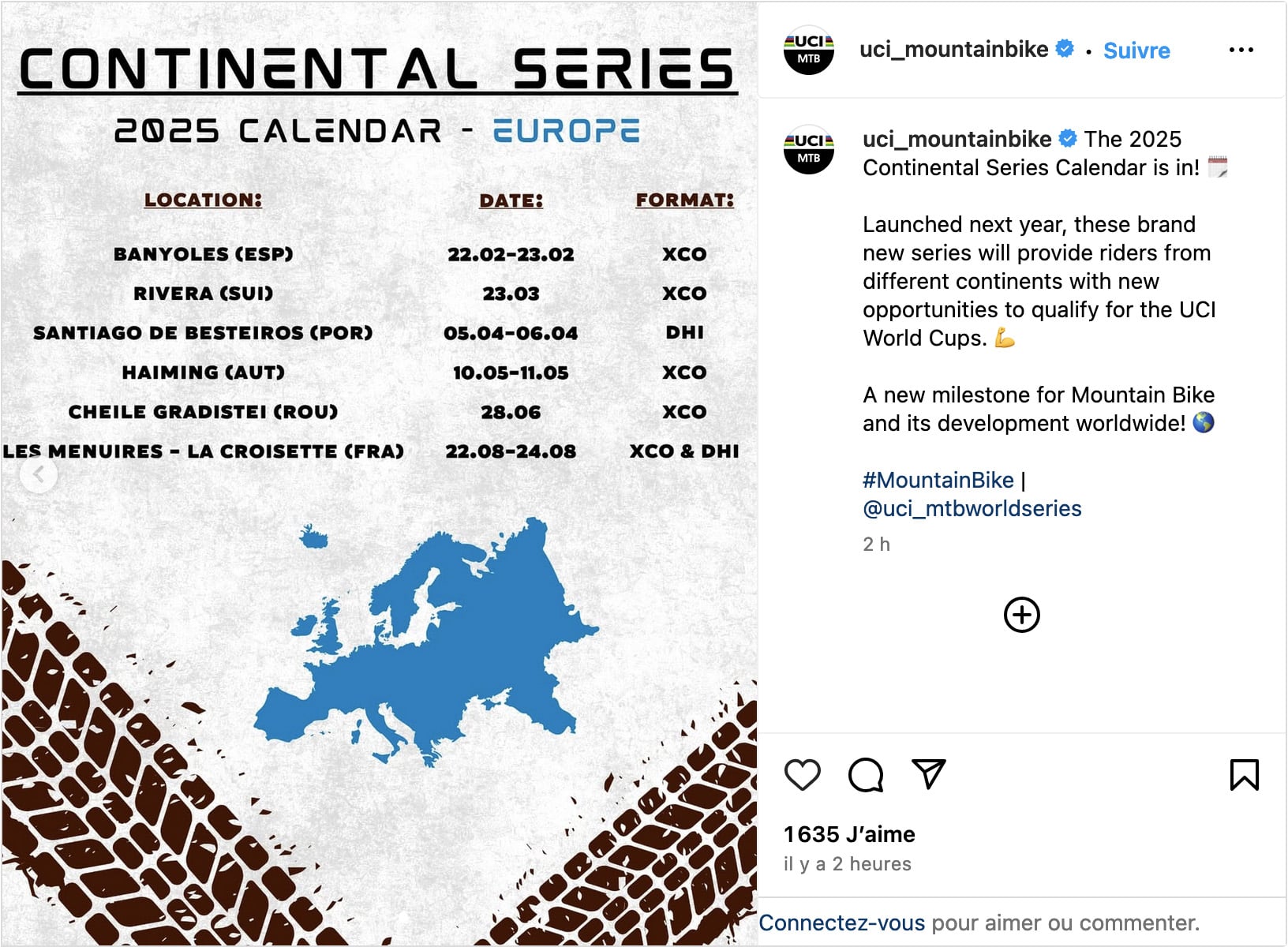Click the Connectez-vous login link
Image resolution: width=1288 pixels, height=947 pixels.
pyautogui.click(x=841, y=923)
